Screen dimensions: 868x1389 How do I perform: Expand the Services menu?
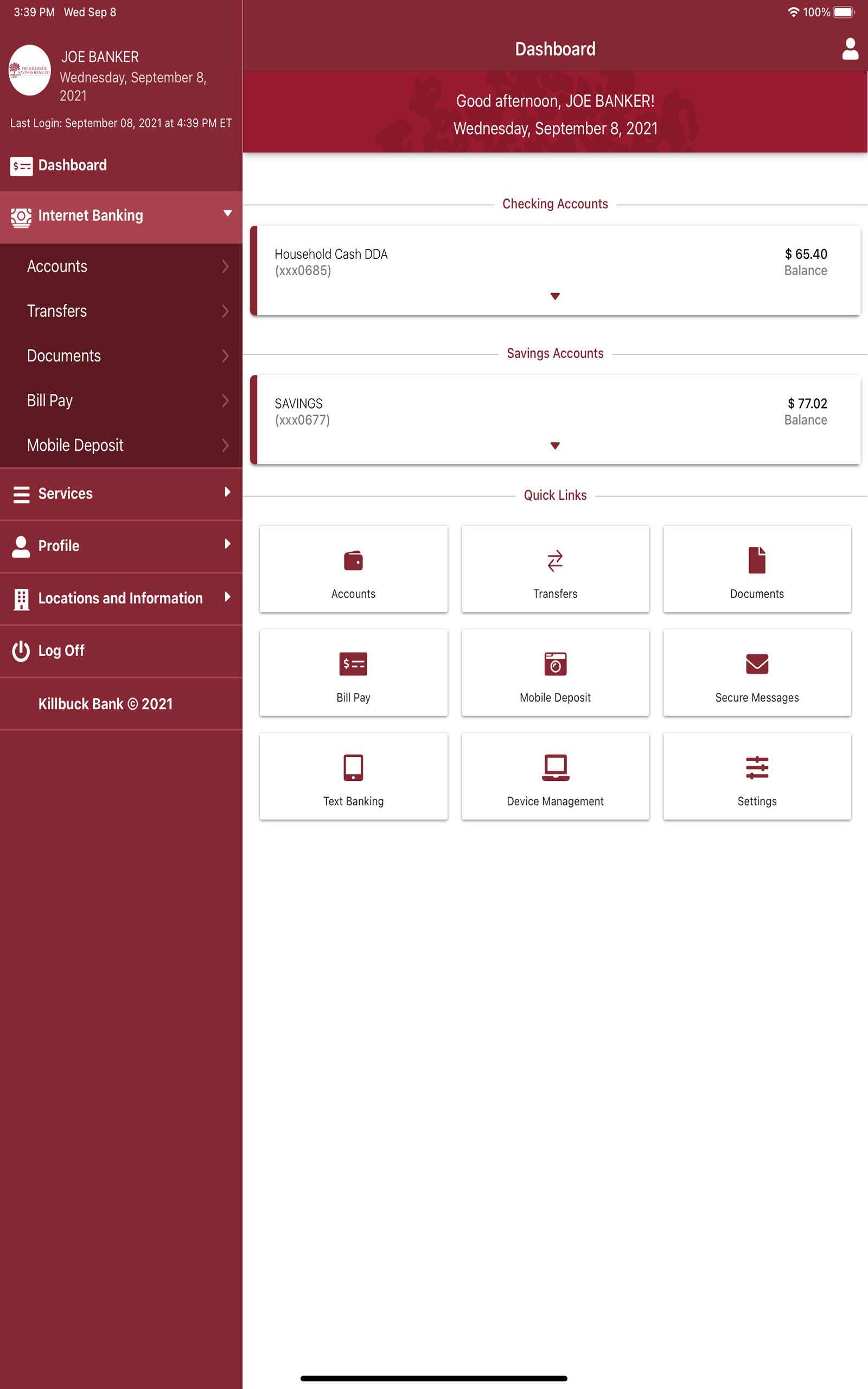[121, 494]
